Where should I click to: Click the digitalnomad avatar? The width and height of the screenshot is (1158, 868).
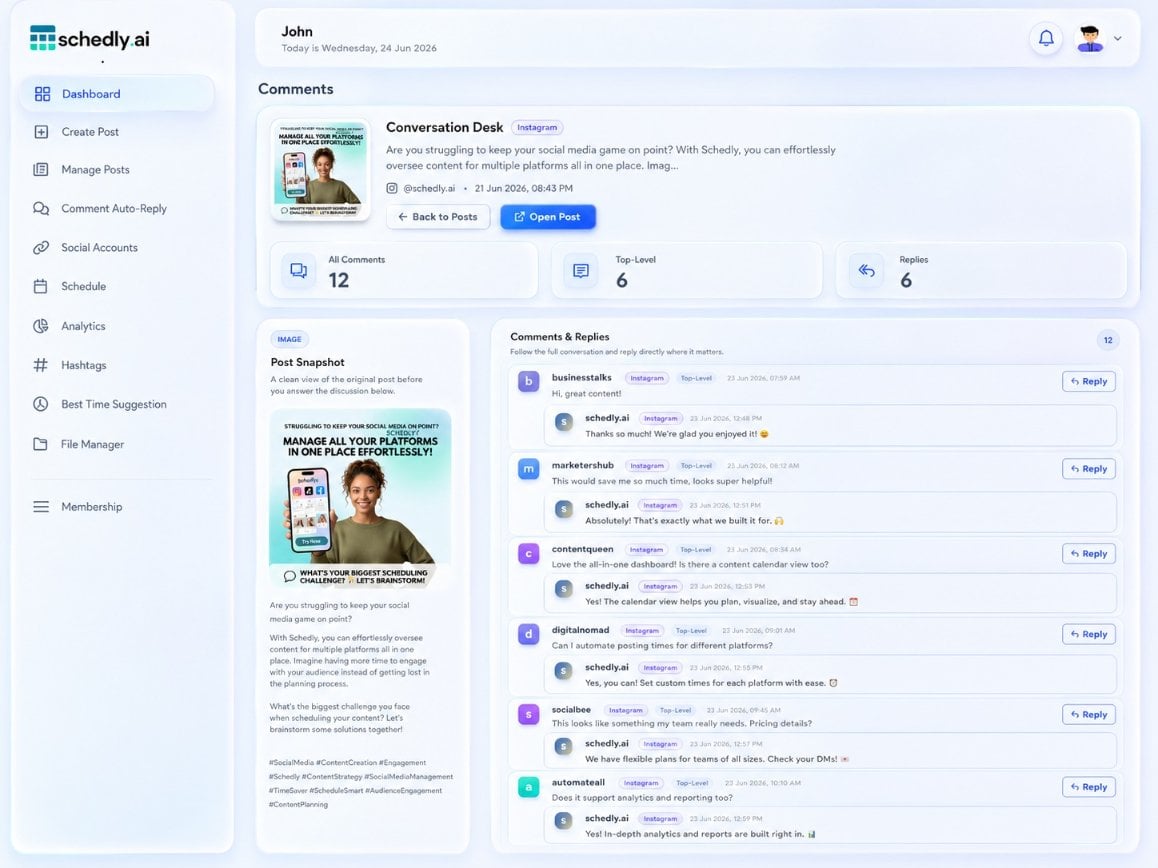click(528, 634)
